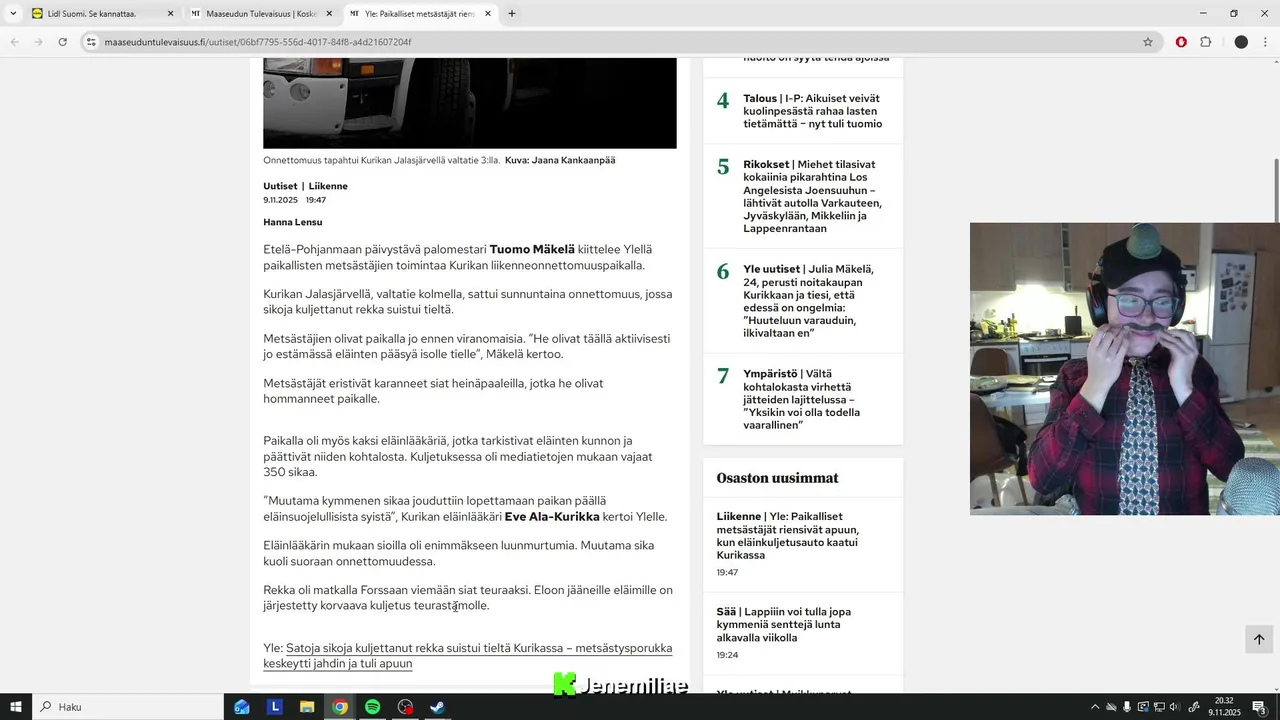Open OBS Studio taskbar icon
Screen dimensions: 1280x720
coord(405,707)
